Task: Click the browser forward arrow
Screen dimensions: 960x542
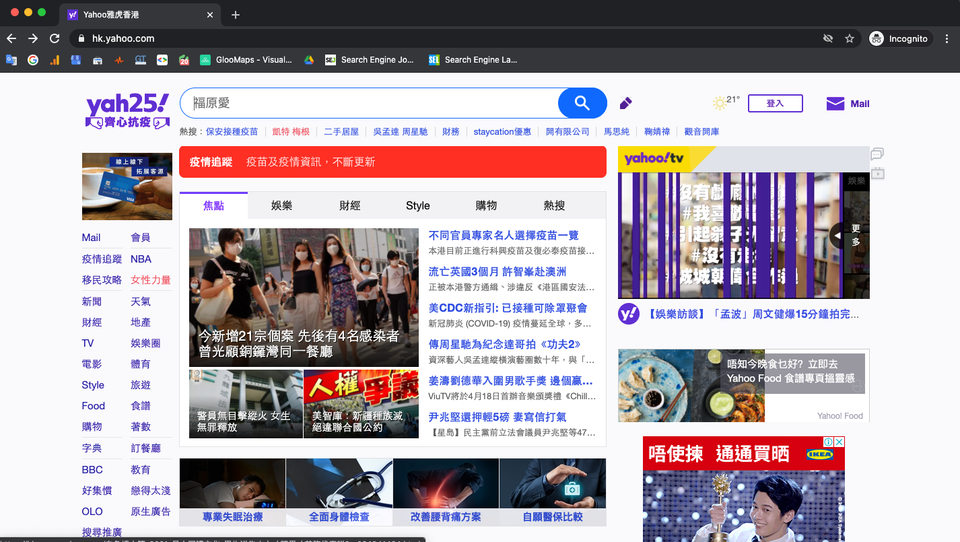Action: [x=33, y=39]
